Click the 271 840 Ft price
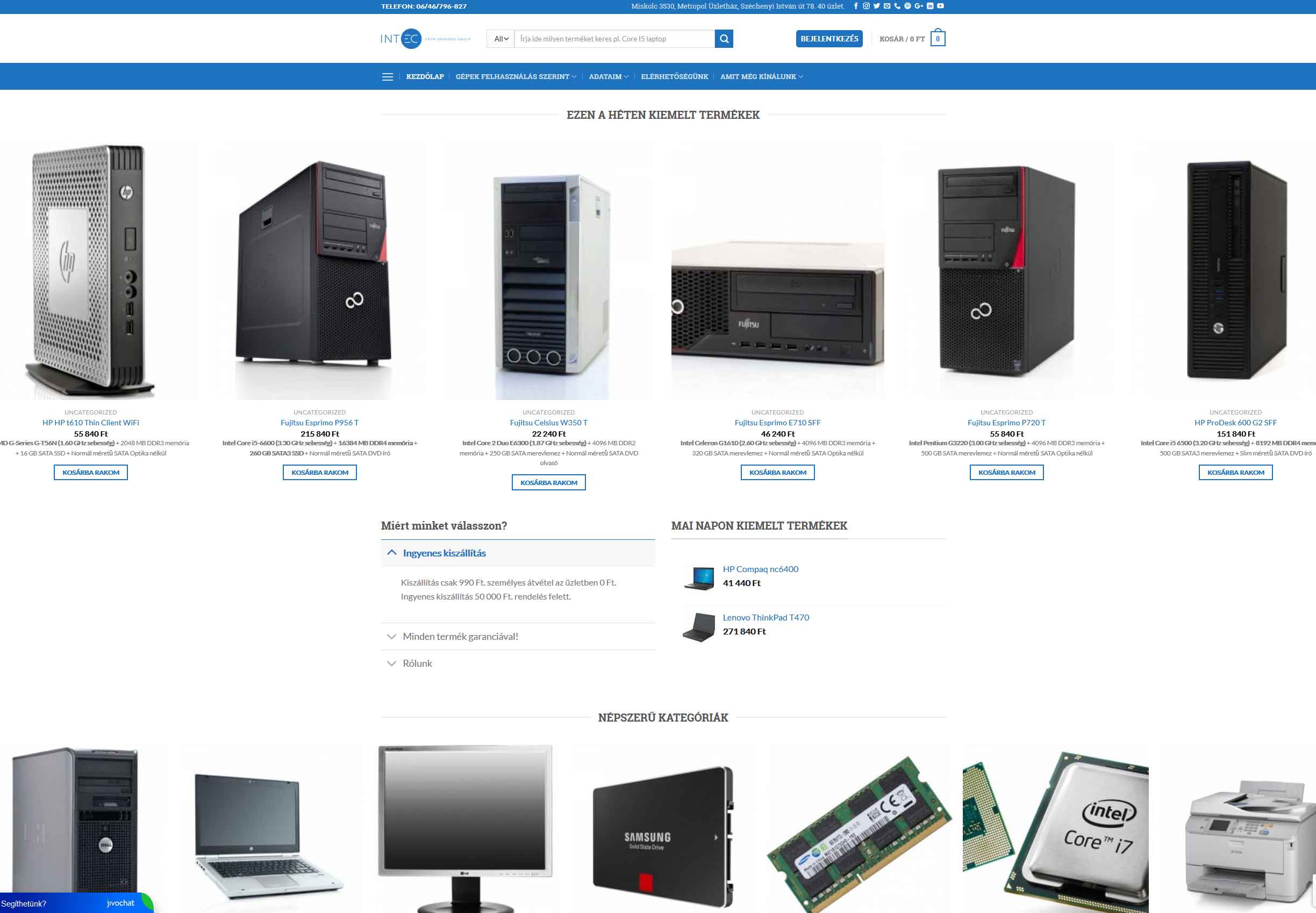Viewport: 1316px width, 913px height. pyautogui.click(x=744, y=632)
